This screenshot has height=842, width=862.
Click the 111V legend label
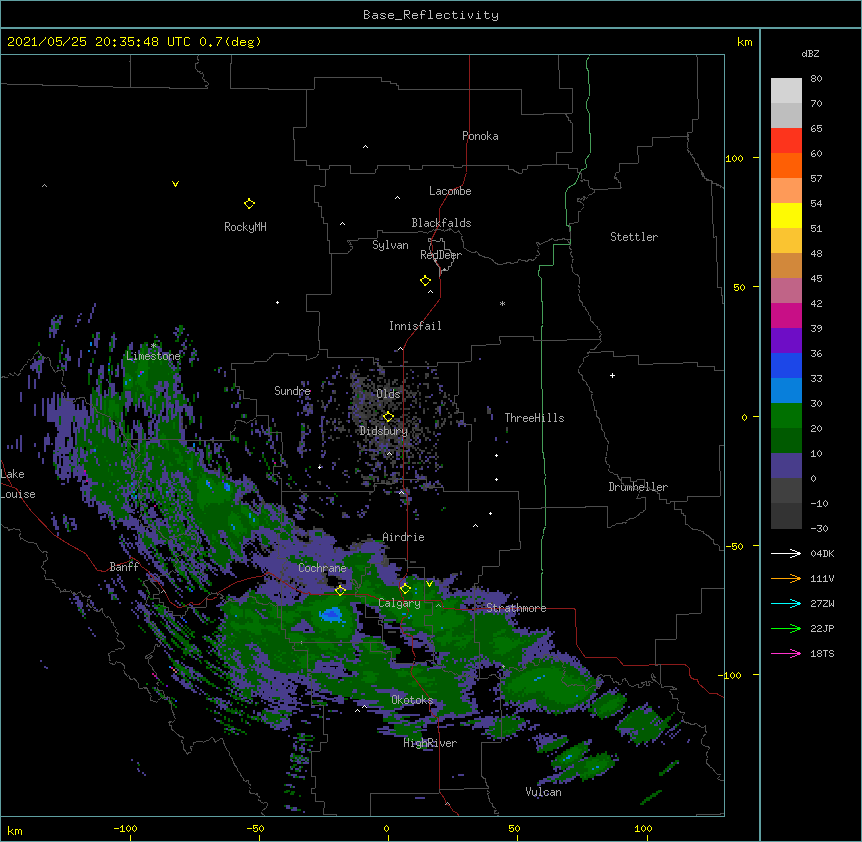point(822,578)
